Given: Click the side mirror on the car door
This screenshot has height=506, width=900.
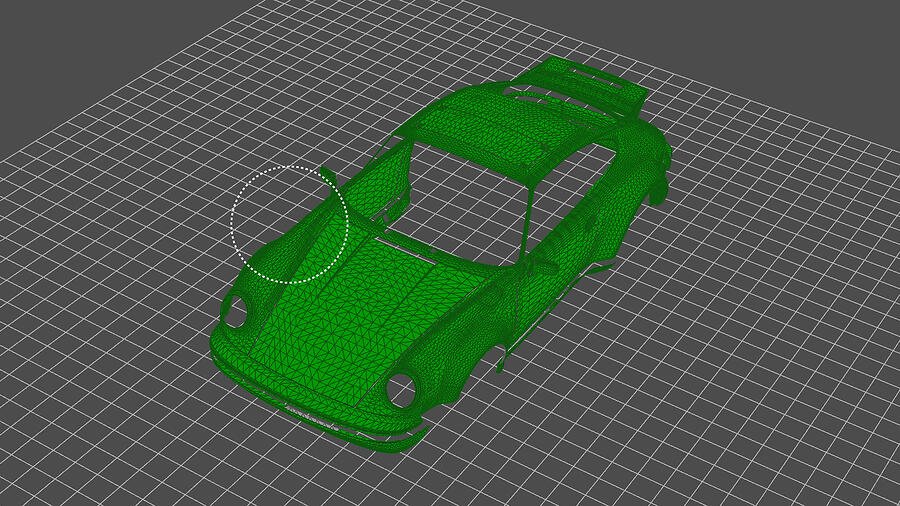Looking at the screenshot, I should [x=547, y=266].
